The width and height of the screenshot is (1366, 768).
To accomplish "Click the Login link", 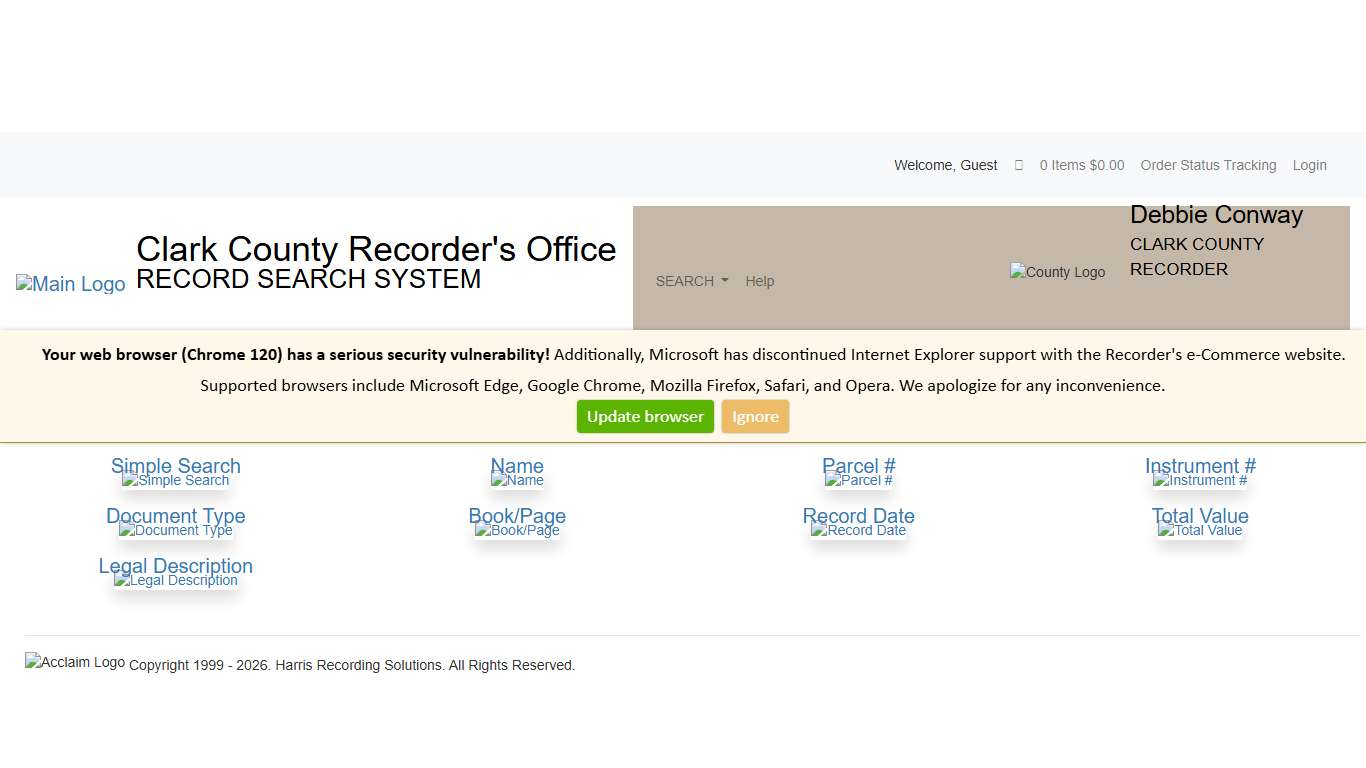I will pyautogui.click(x=1310, y=165).
